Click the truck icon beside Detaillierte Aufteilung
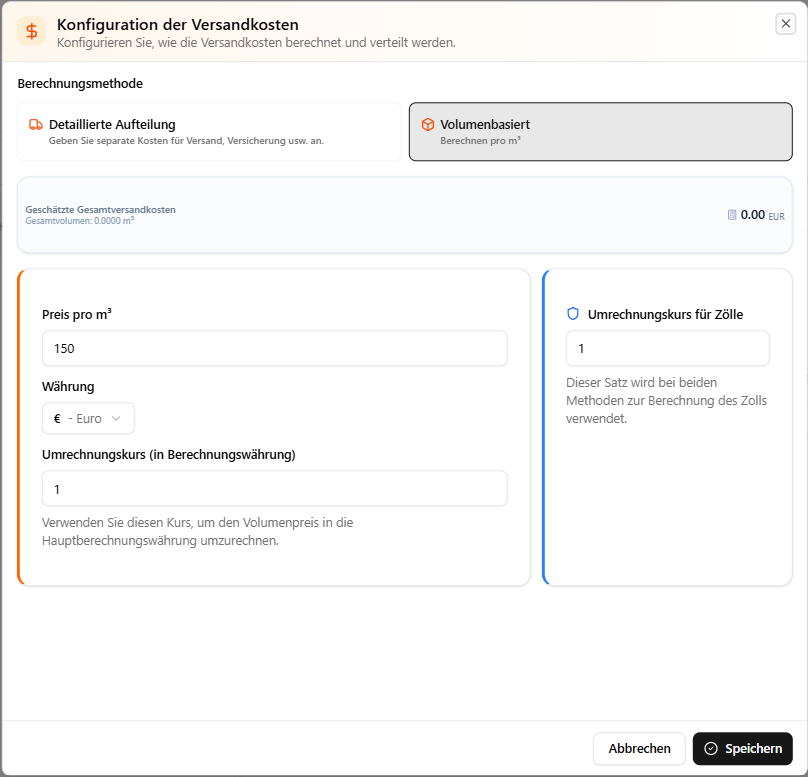 pyautogui.click(x=36, y=125)
